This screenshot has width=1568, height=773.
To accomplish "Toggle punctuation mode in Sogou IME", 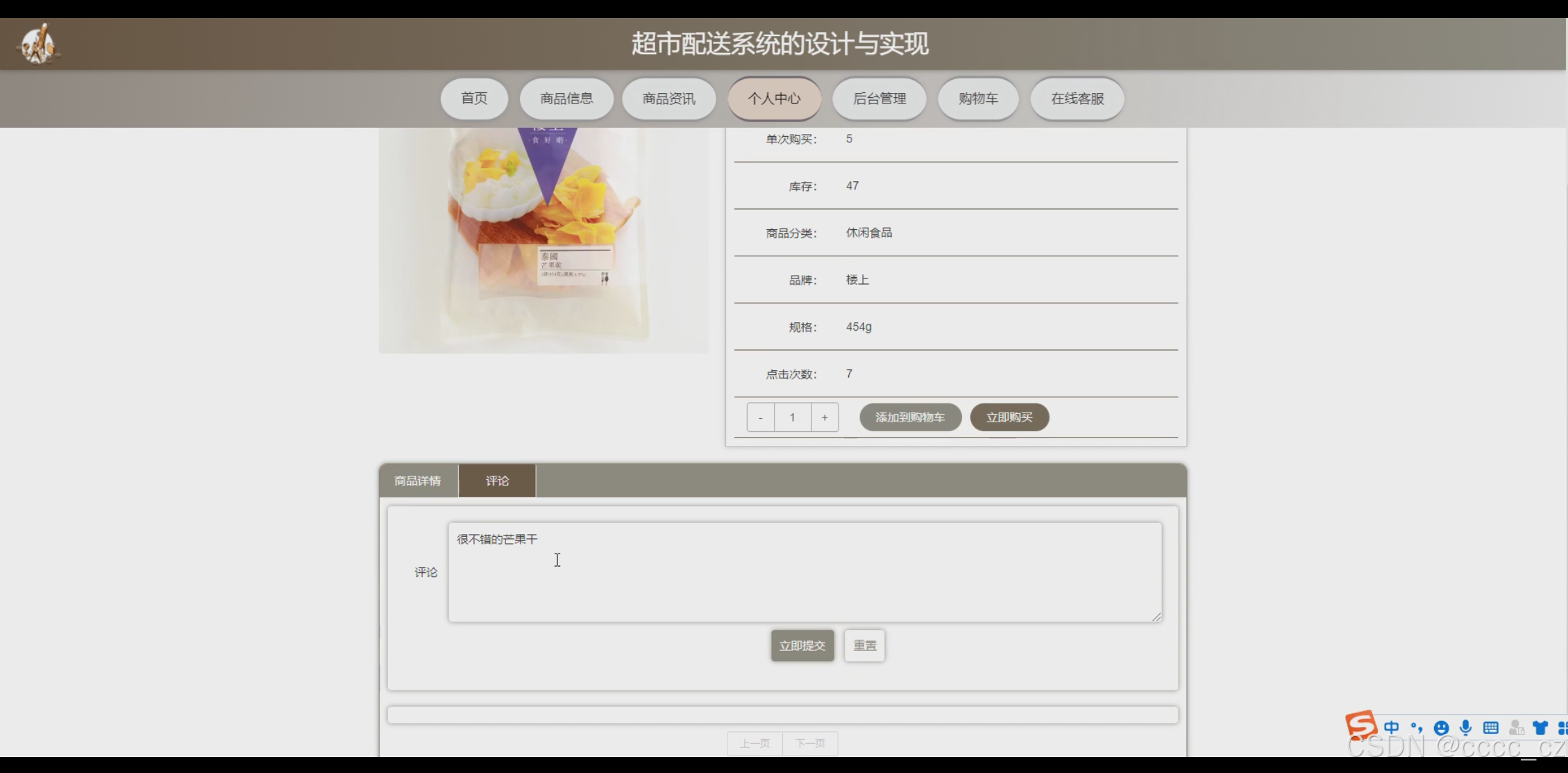I will click(x=1416, y=727).
